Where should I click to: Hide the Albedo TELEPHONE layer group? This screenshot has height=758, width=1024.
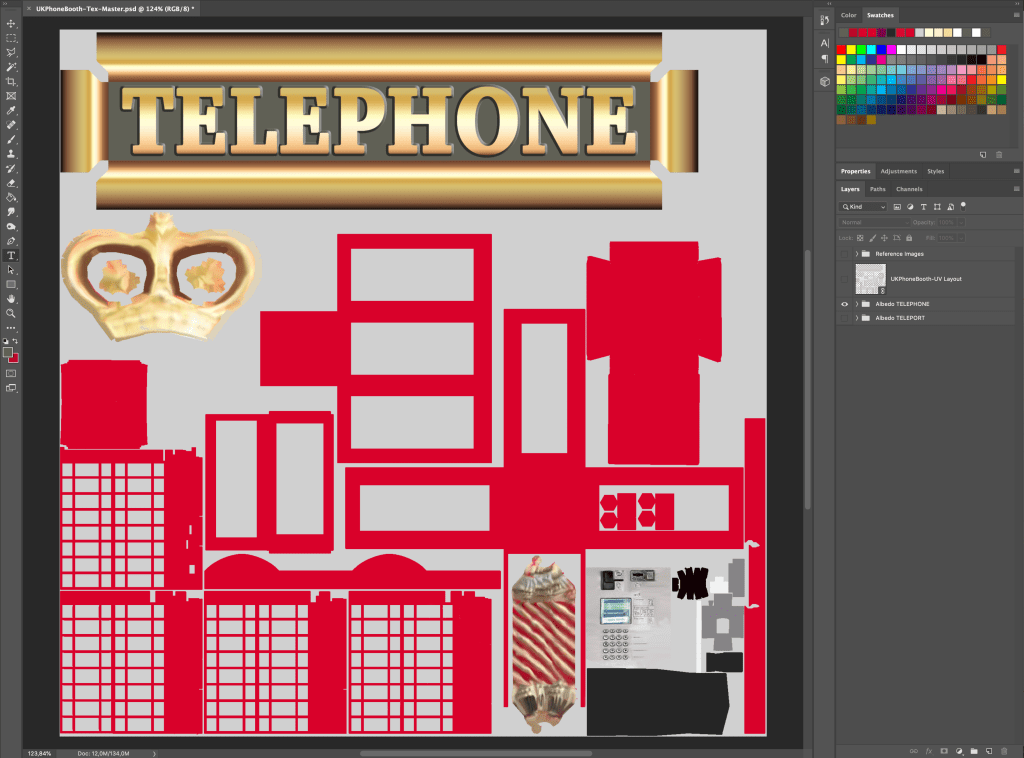(x=844, y=303)
